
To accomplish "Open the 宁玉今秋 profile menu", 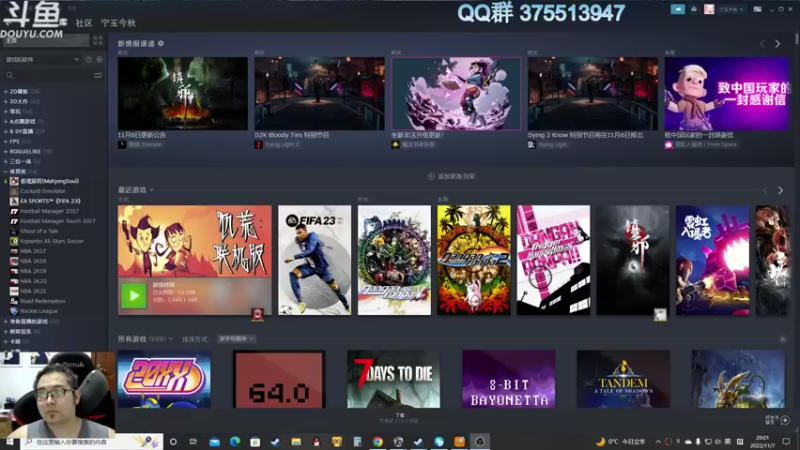I will coord(118,23).
